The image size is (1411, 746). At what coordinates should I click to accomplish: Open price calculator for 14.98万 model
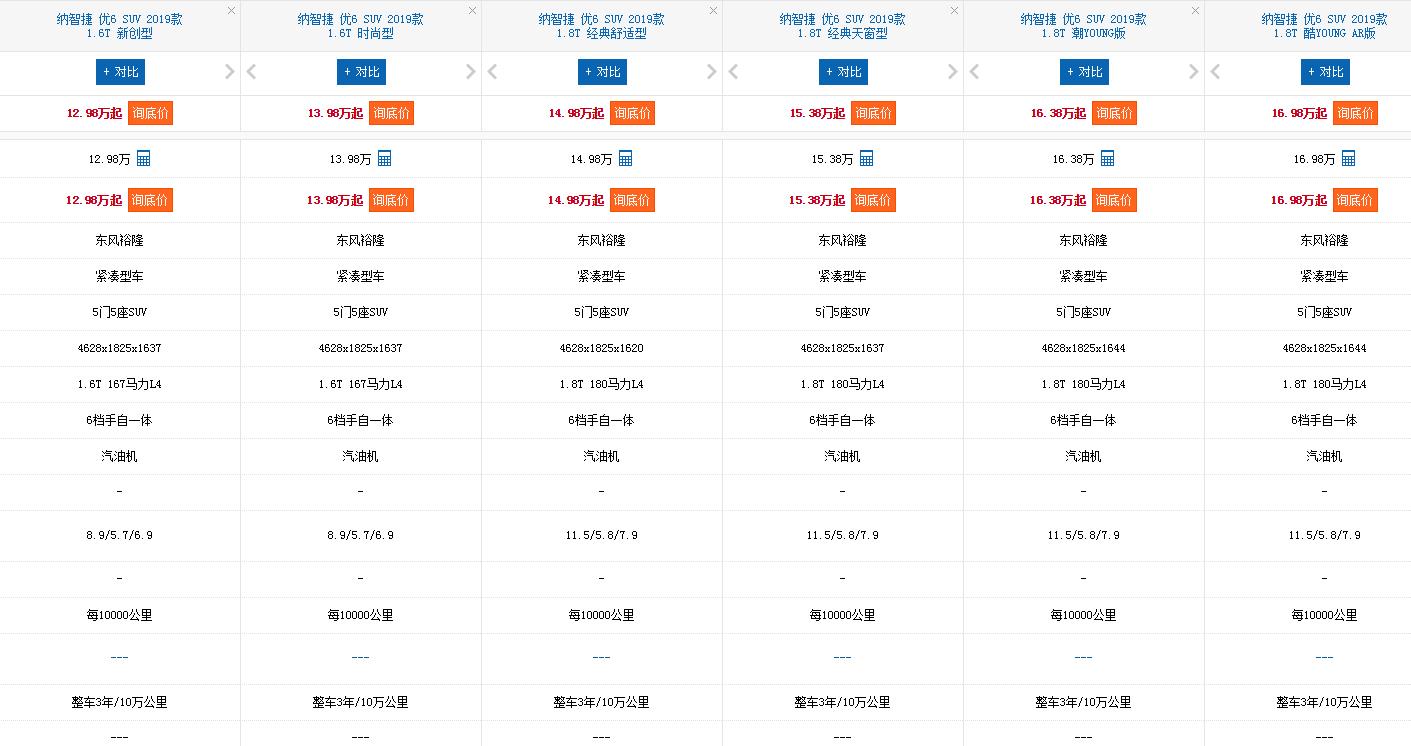tap(625, 158)
